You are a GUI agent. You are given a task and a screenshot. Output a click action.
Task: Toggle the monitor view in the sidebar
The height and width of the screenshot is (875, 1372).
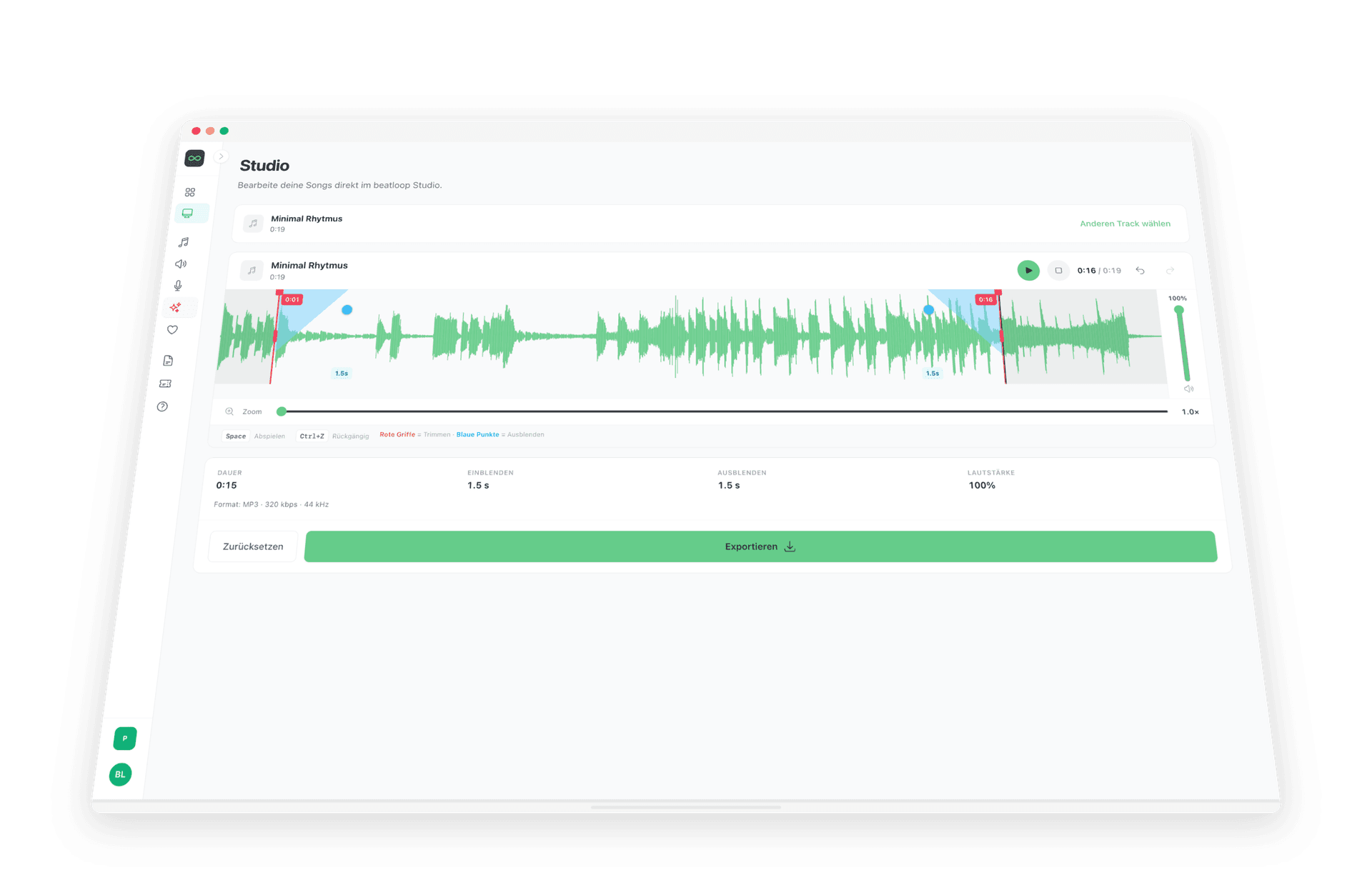coord(187,213)
